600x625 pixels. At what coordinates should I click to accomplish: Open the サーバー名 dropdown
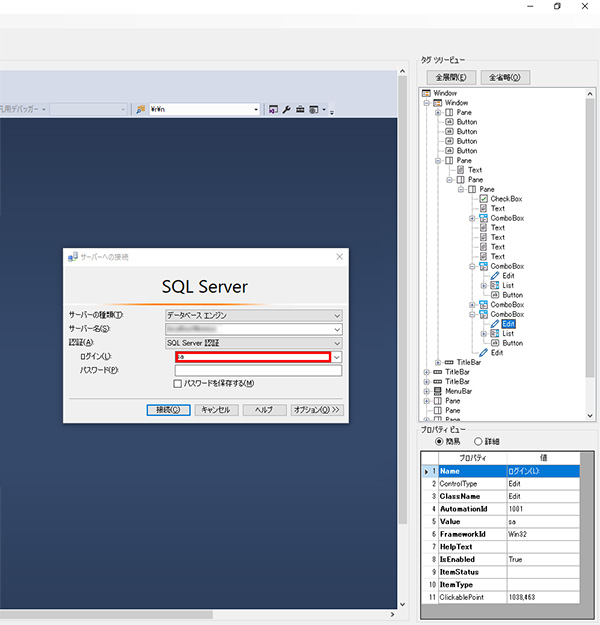coord(337,329)
